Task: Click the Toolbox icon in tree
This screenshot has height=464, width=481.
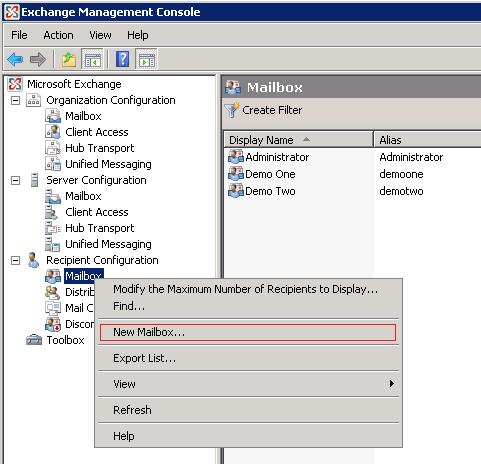Action: point(34,340)
